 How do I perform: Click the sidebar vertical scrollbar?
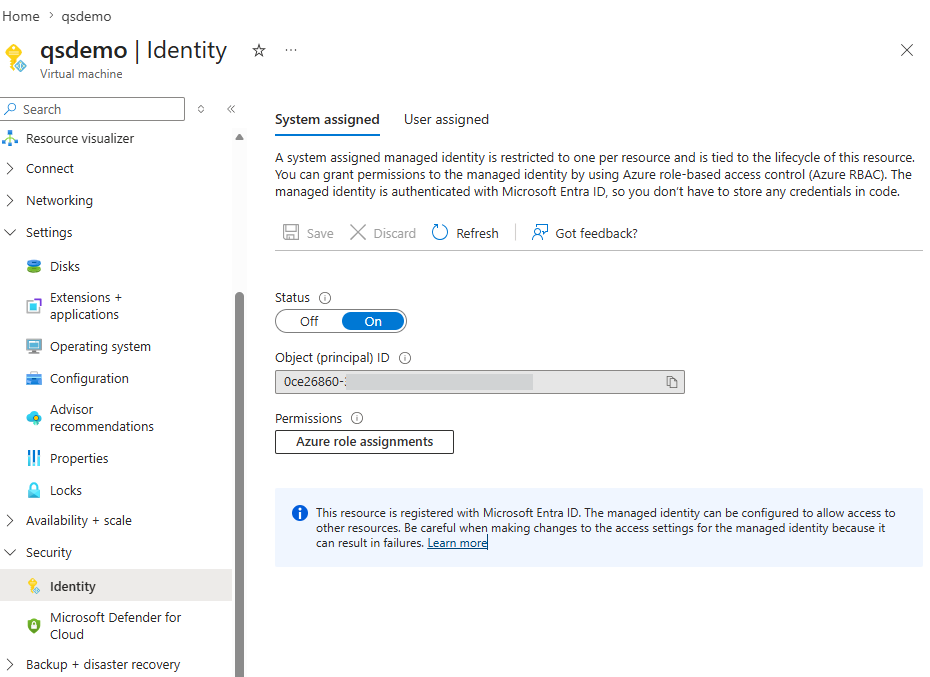pyautogui.click(x=240, y=484)
